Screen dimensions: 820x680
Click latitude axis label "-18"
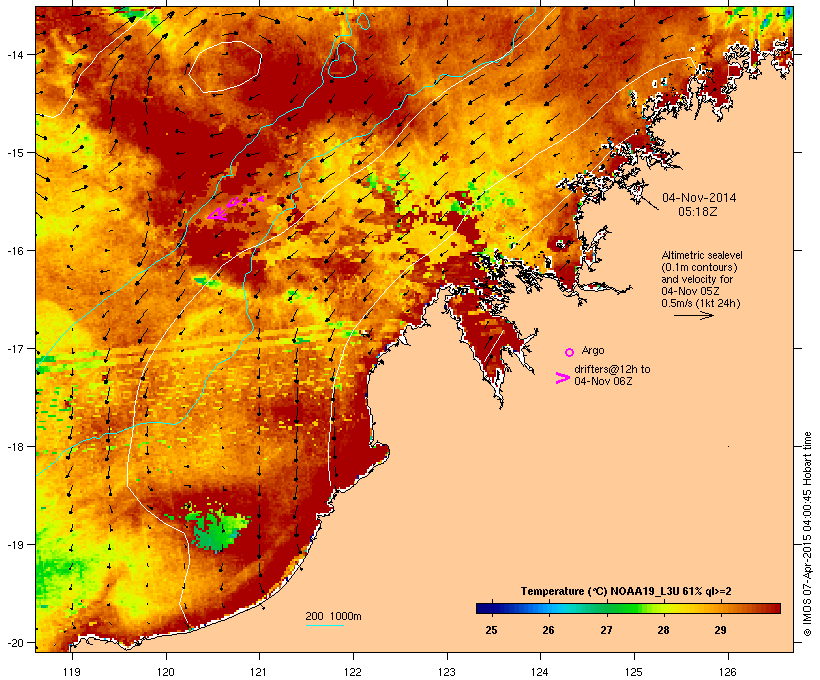[15, 447]
